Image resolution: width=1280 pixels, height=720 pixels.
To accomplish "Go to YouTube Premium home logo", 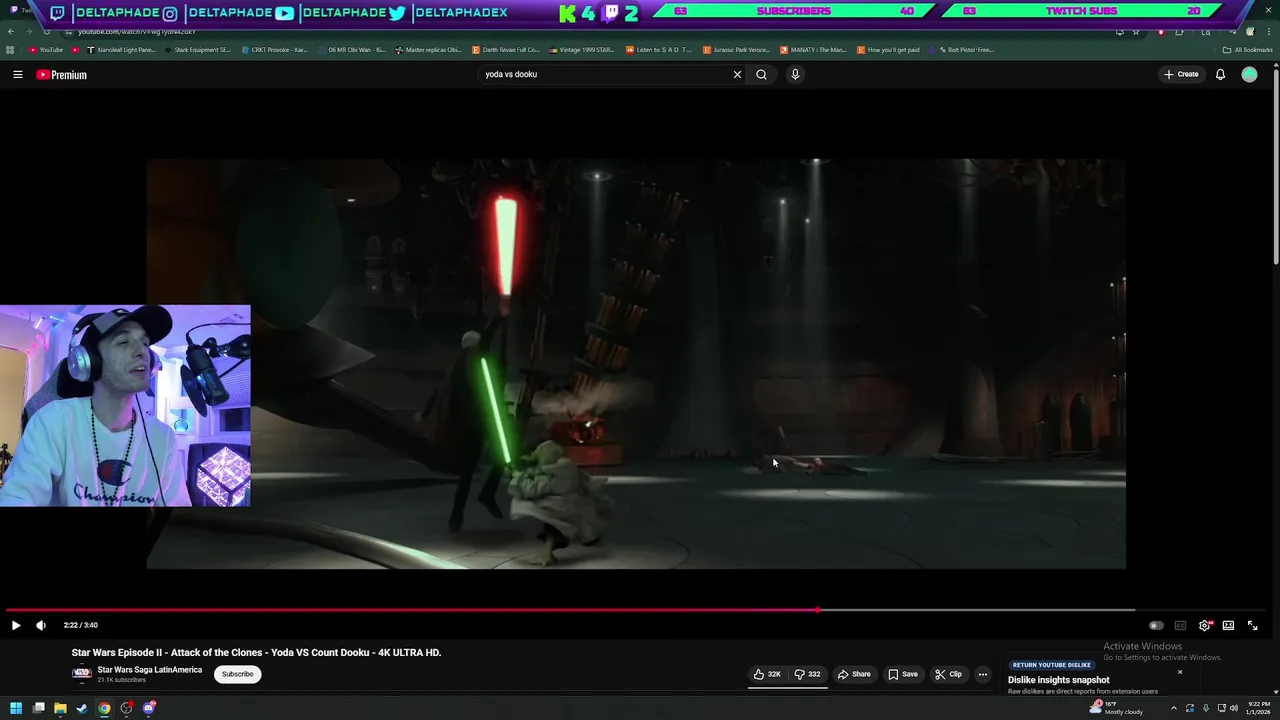I will pyautogui.click(x=62, y=75).
